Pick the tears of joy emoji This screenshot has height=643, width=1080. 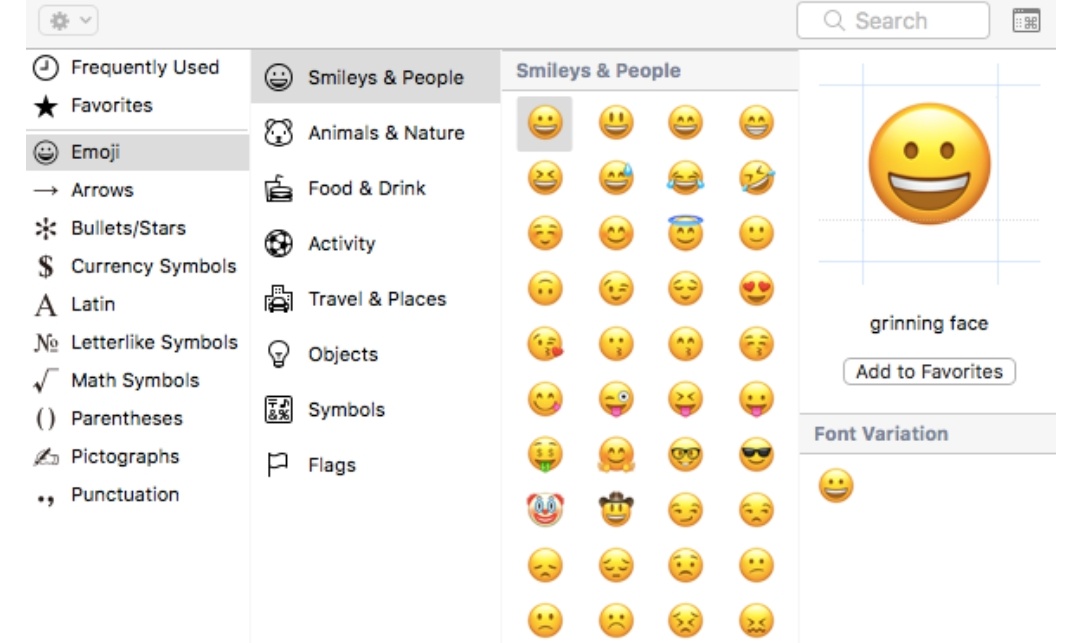point(685,179)
